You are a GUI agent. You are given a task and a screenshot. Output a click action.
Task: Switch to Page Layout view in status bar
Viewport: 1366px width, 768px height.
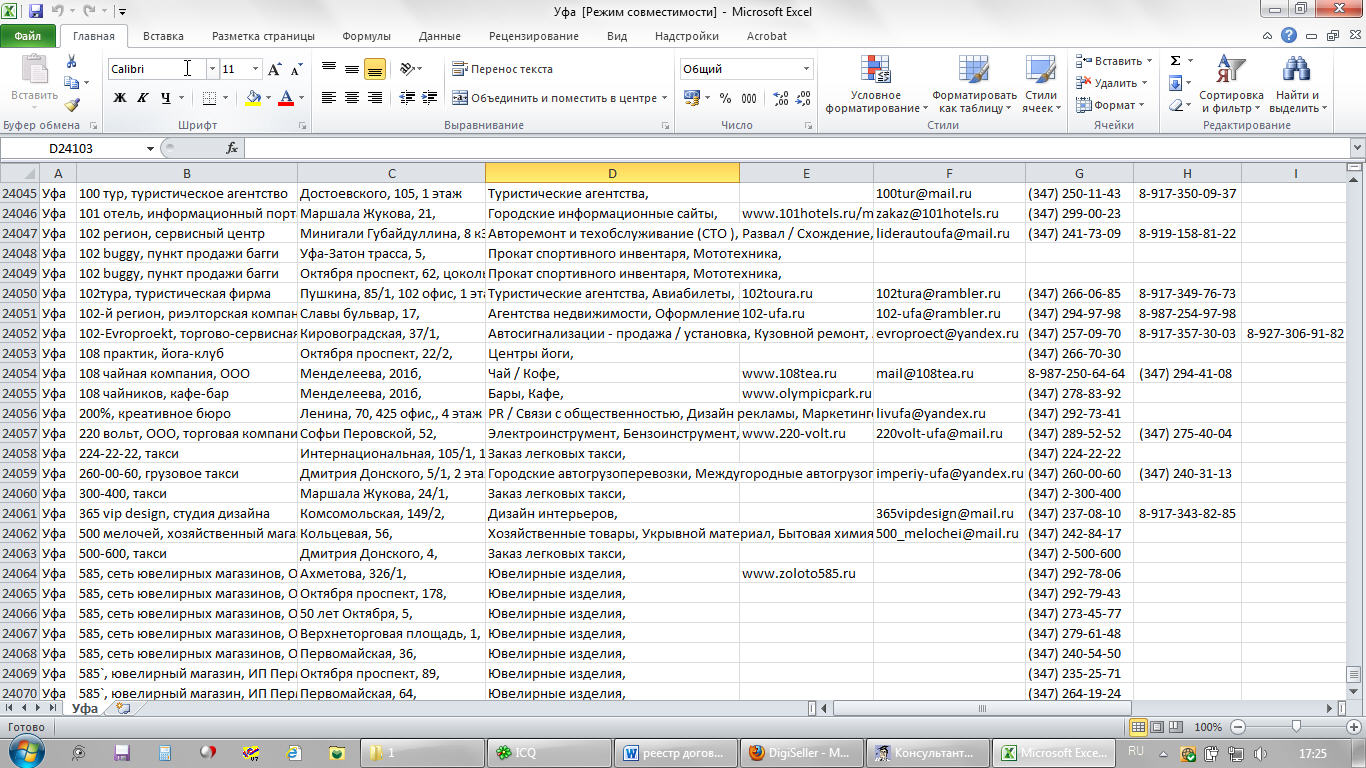(x=1158, y=727)
